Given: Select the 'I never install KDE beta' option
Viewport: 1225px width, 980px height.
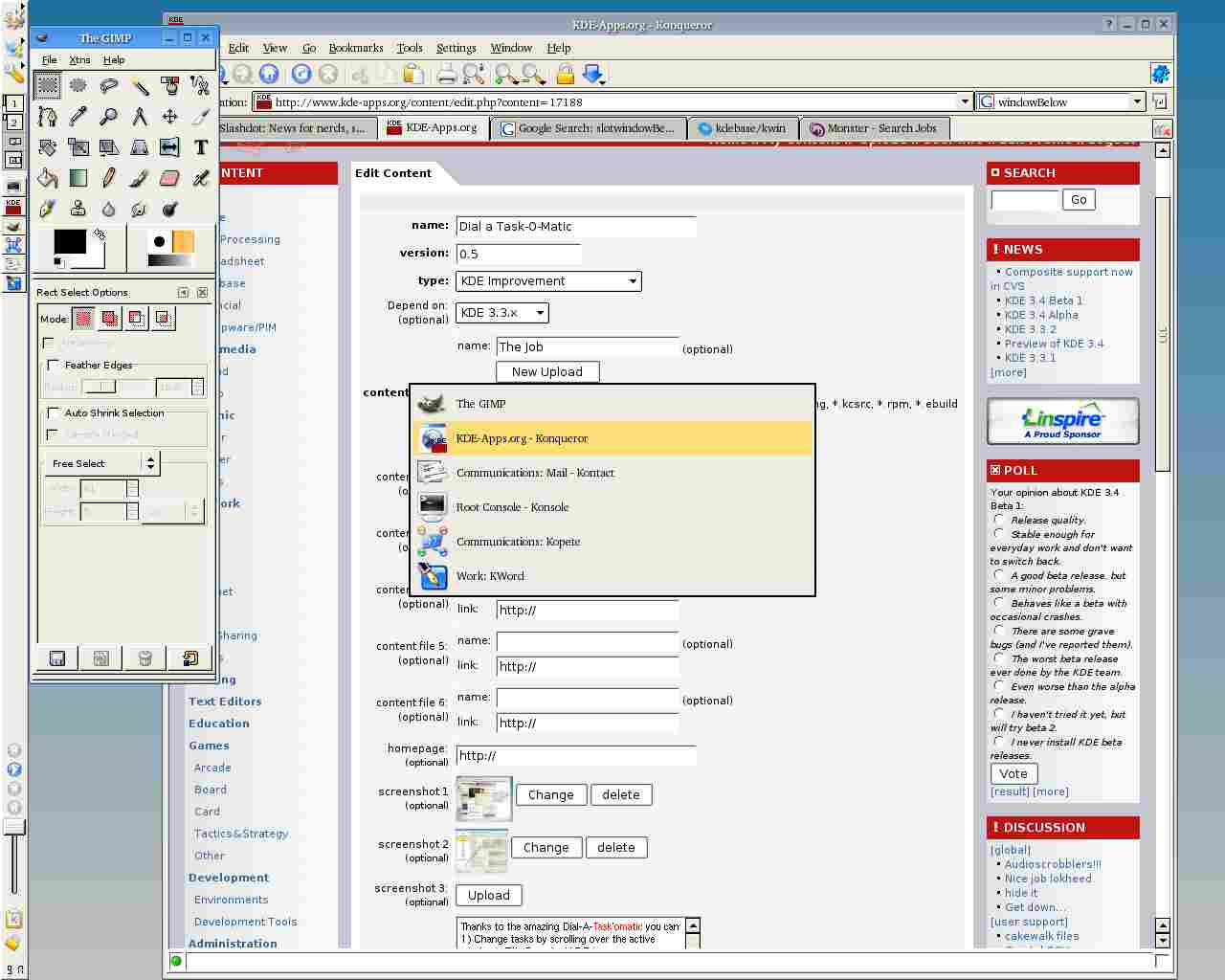Looking at the screenshot, I should [999, 742].
